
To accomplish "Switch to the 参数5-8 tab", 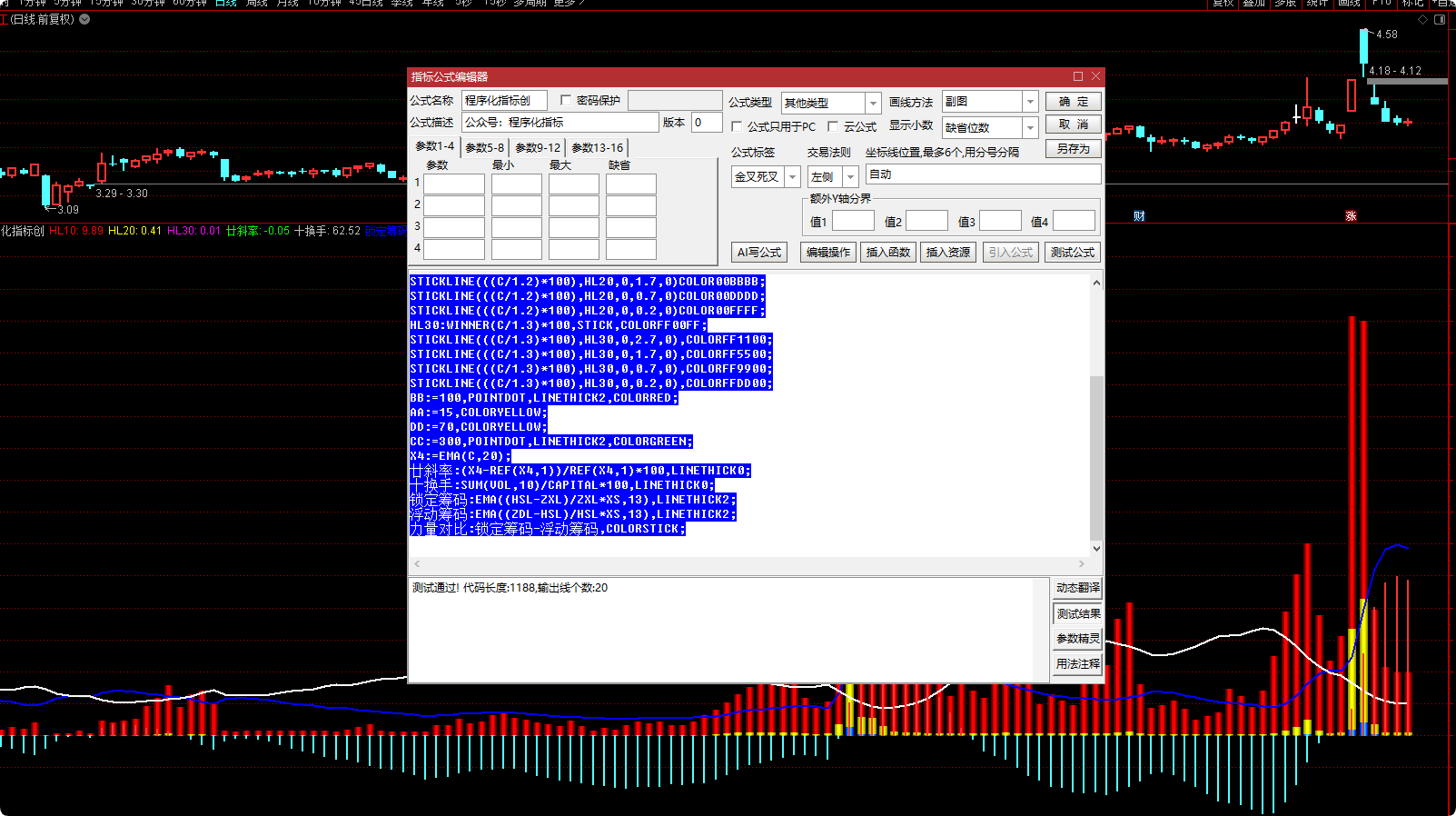I will [x=484, y=147].
